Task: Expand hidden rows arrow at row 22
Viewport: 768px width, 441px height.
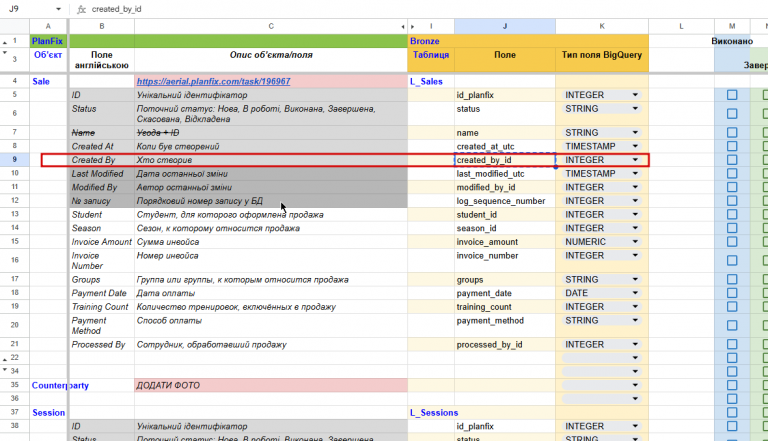Action: 5,360
